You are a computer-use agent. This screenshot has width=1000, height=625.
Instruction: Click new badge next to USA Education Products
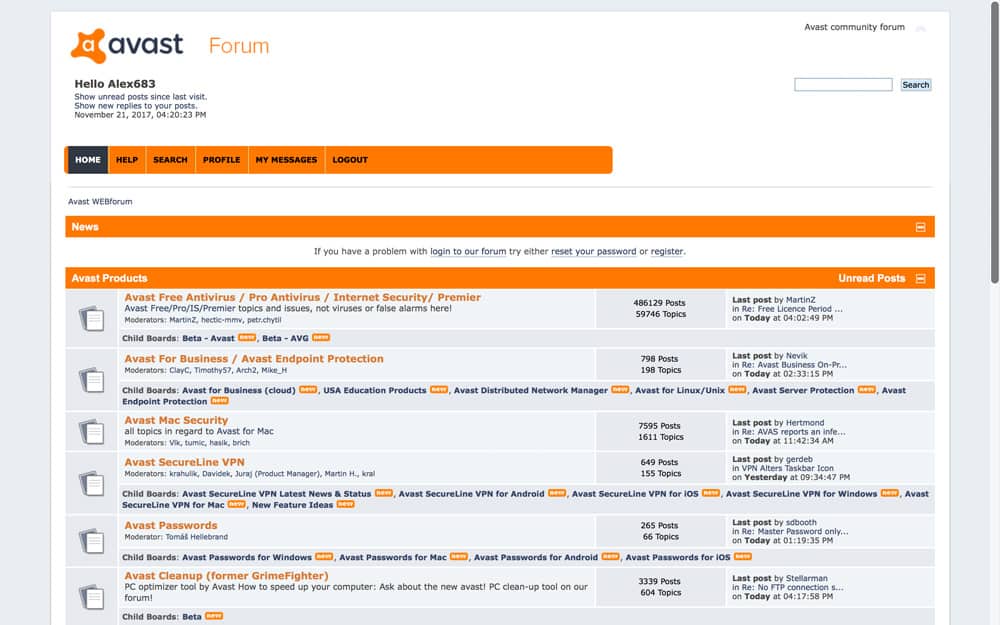click(439, 390)
